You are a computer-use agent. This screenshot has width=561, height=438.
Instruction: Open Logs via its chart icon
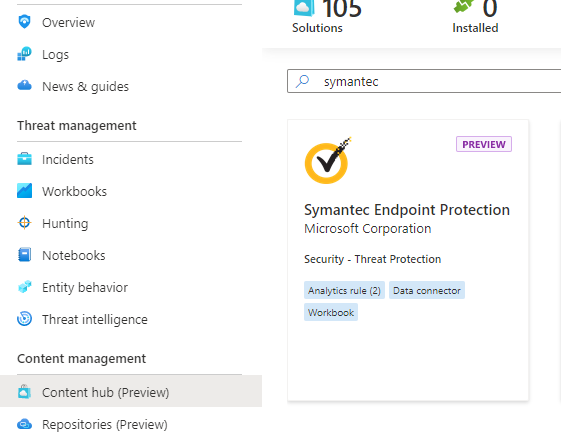[x=24, y=54]
